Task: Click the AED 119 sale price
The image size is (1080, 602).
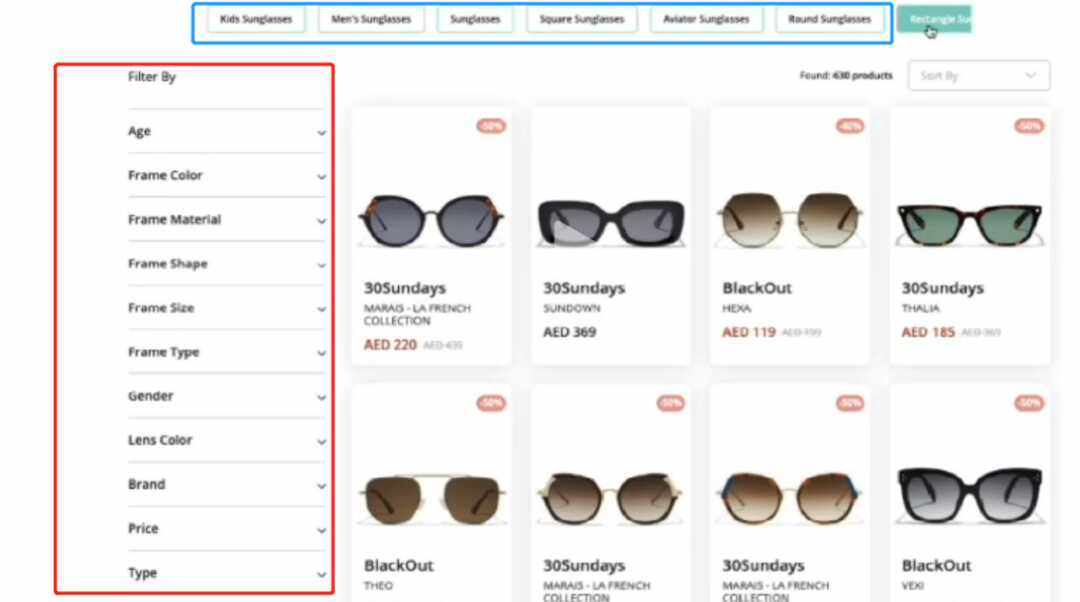Action: [749, 332]
